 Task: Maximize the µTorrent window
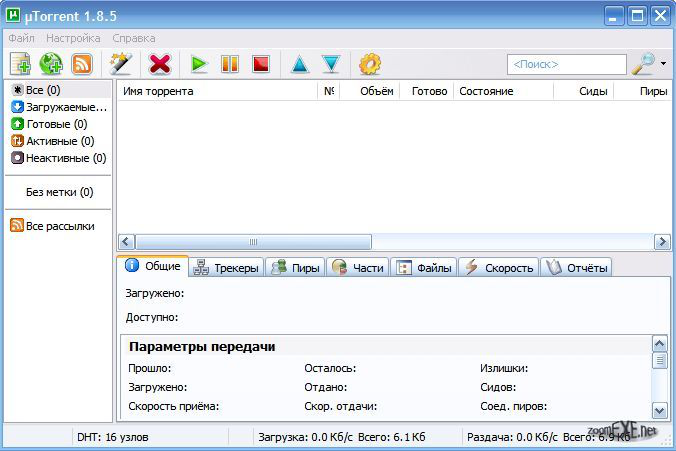pos(637,16)
